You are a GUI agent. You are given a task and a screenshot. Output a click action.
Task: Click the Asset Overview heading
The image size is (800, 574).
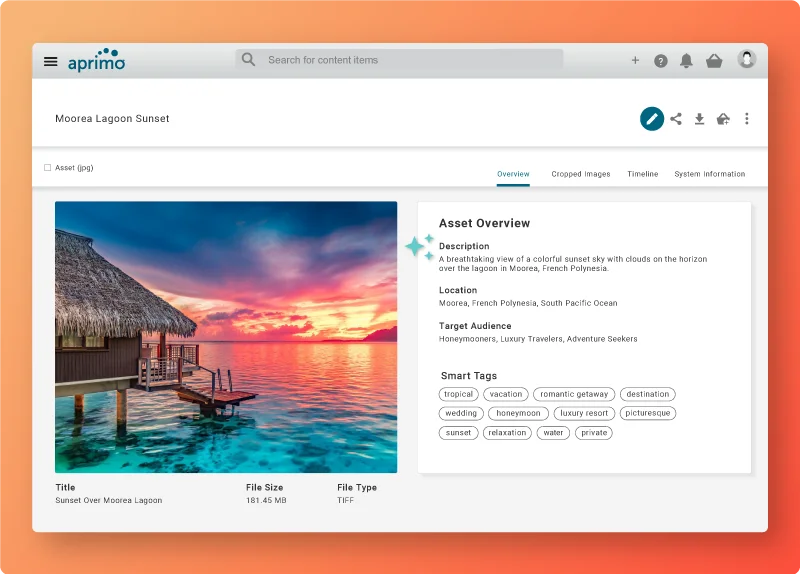484,223
